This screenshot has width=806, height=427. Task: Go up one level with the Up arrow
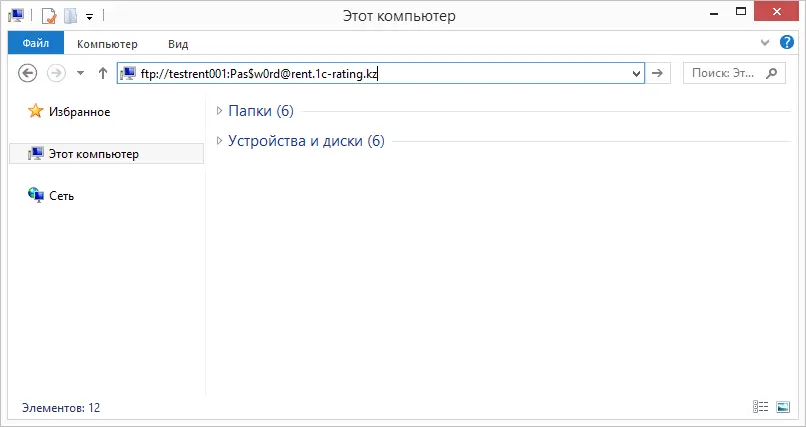coord(103,73)
